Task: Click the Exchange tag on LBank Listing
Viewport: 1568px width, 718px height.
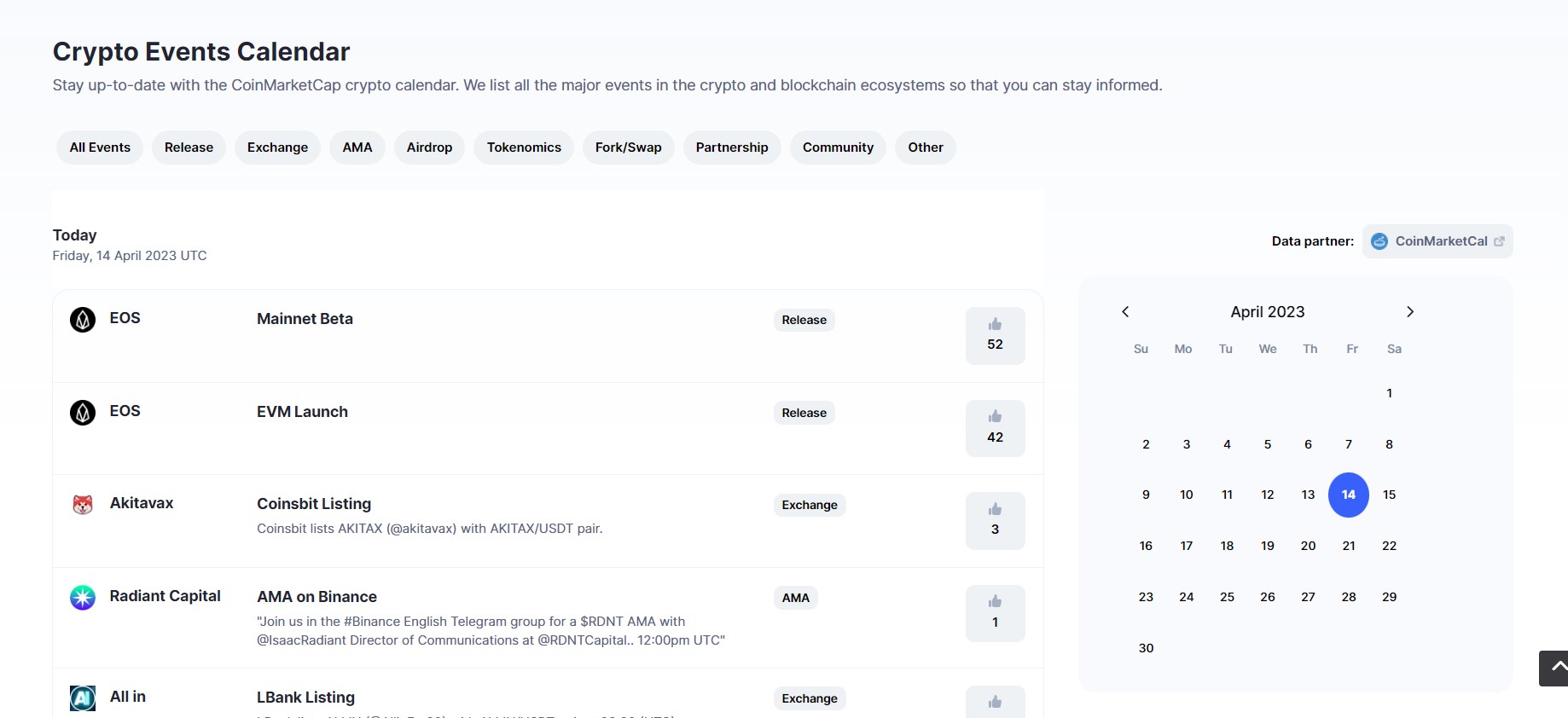Action: 810,698
